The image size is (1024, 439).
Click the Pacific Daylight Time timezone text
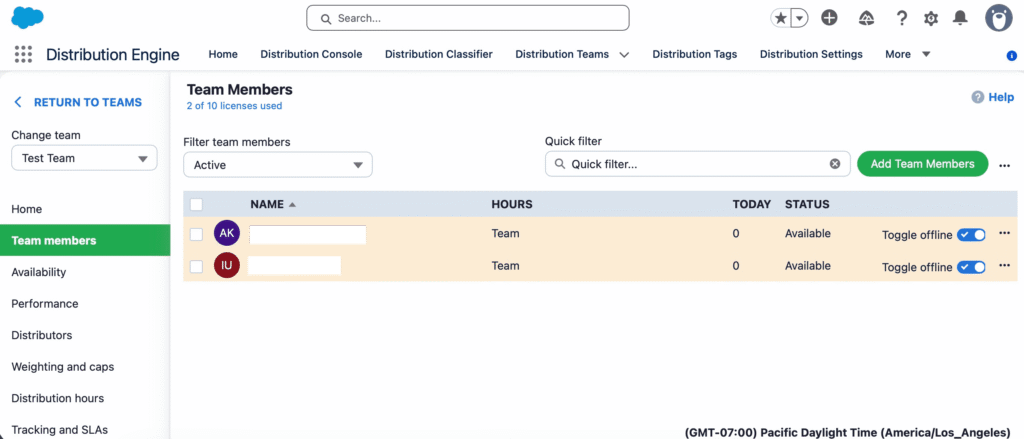pyautogui.click(x=850, y=432)
